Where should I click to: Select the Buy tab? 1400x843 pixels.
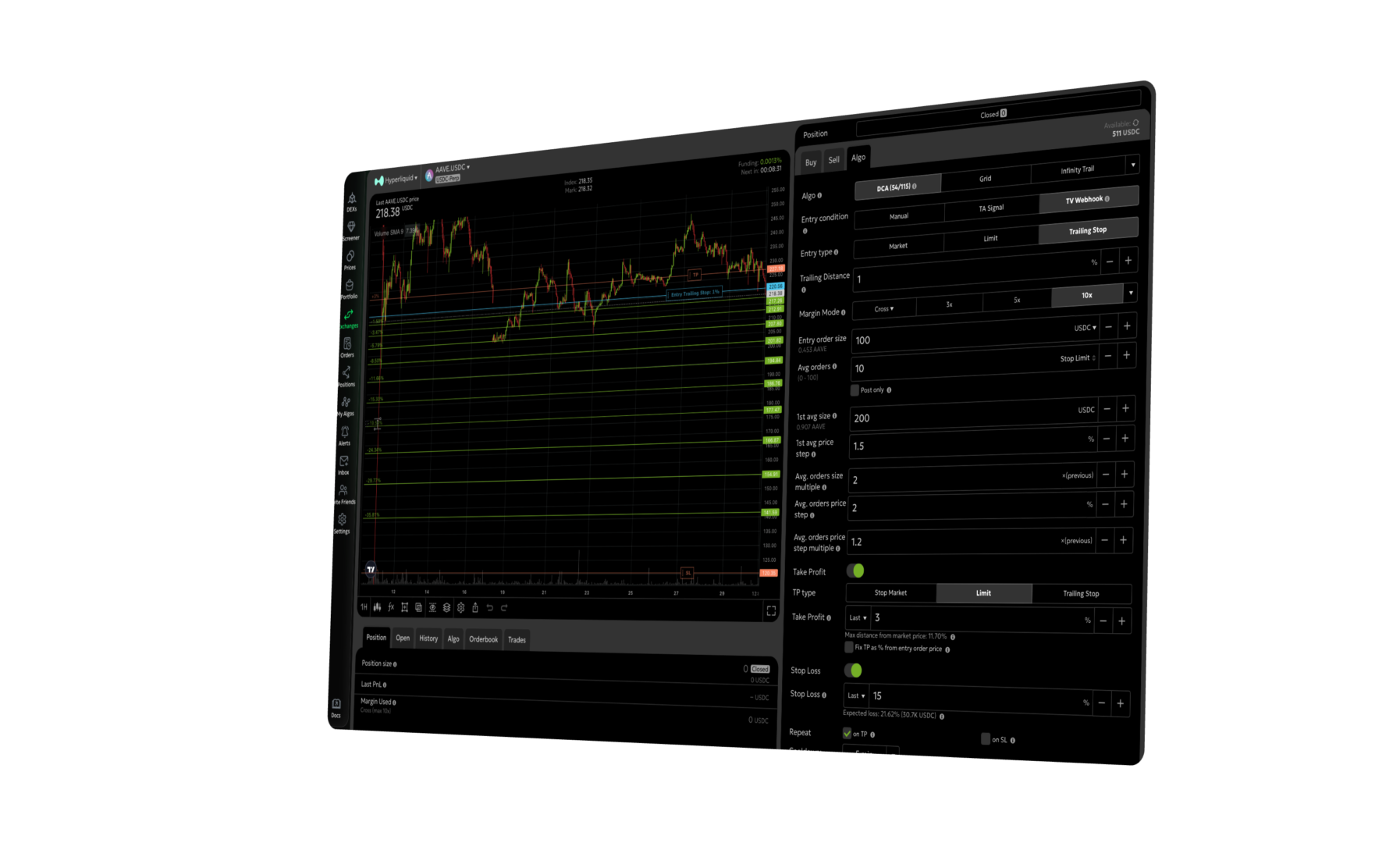click(x=811, y=162)
